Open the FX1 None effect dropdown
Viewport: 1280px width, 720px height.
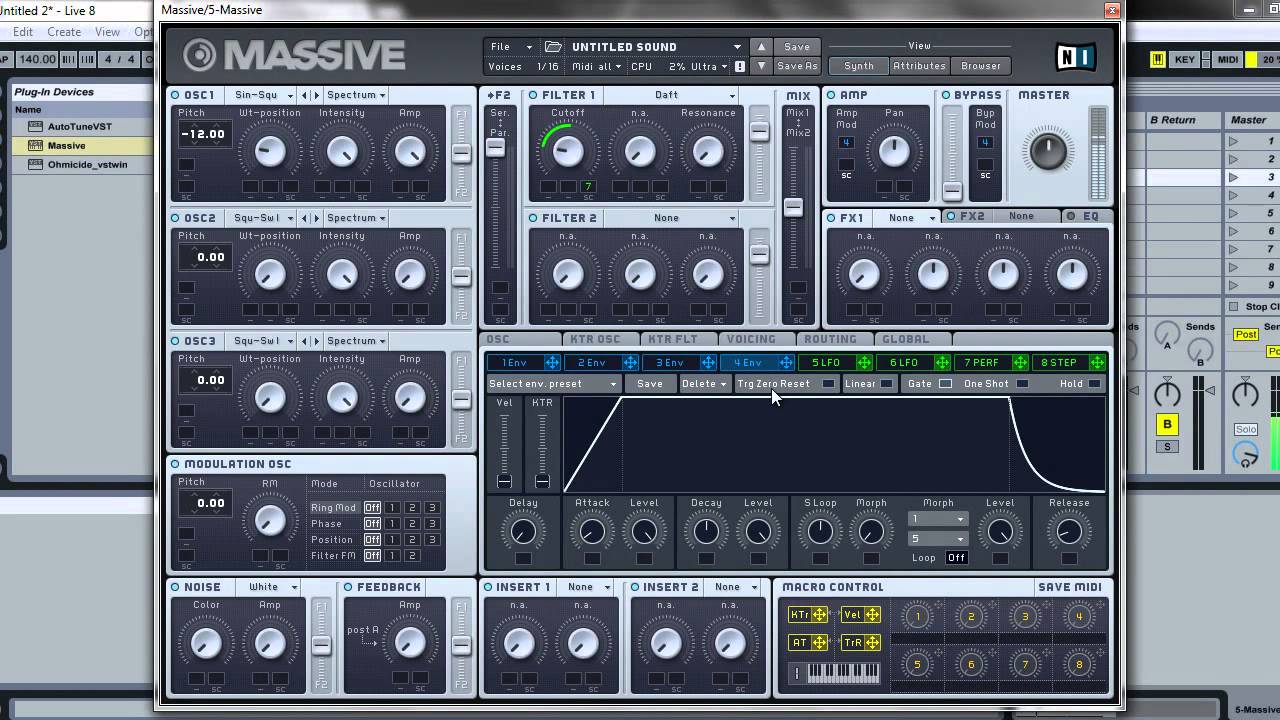(908, 218)
